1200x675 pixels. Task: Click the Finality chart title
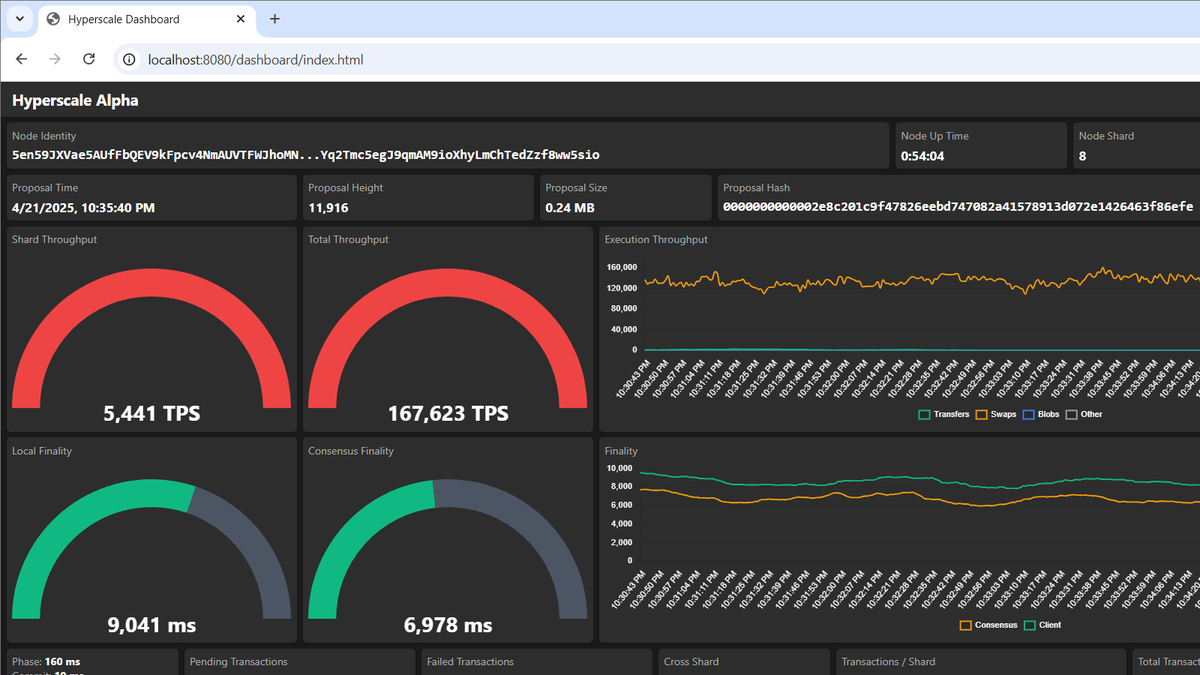(621, 452)
